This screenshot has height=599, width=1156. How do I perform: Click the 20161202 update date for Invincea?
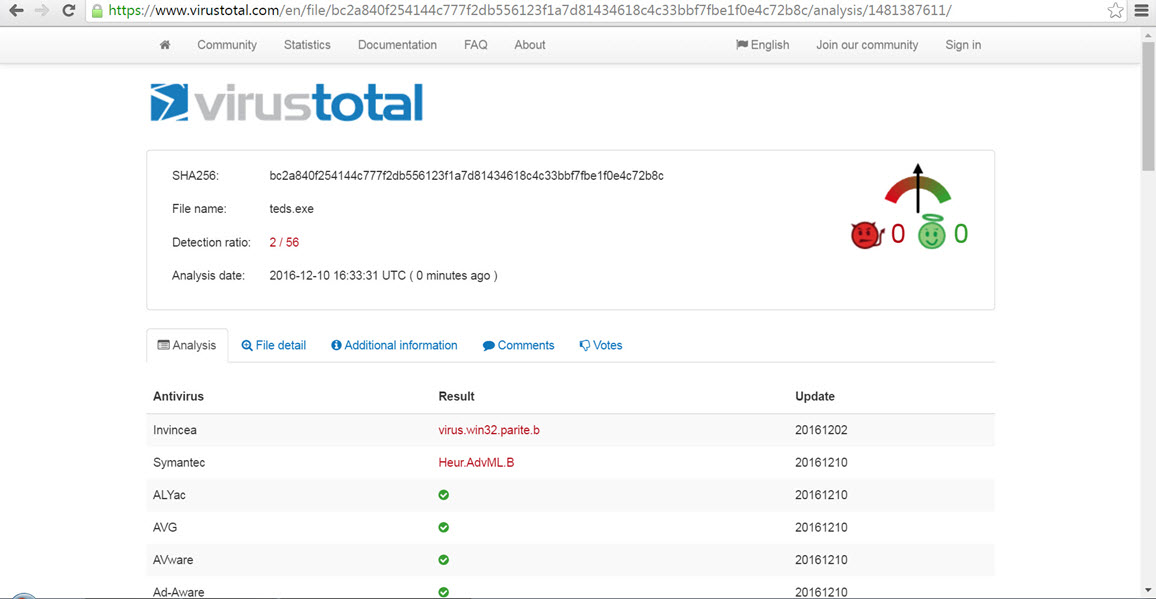(821, 430)
